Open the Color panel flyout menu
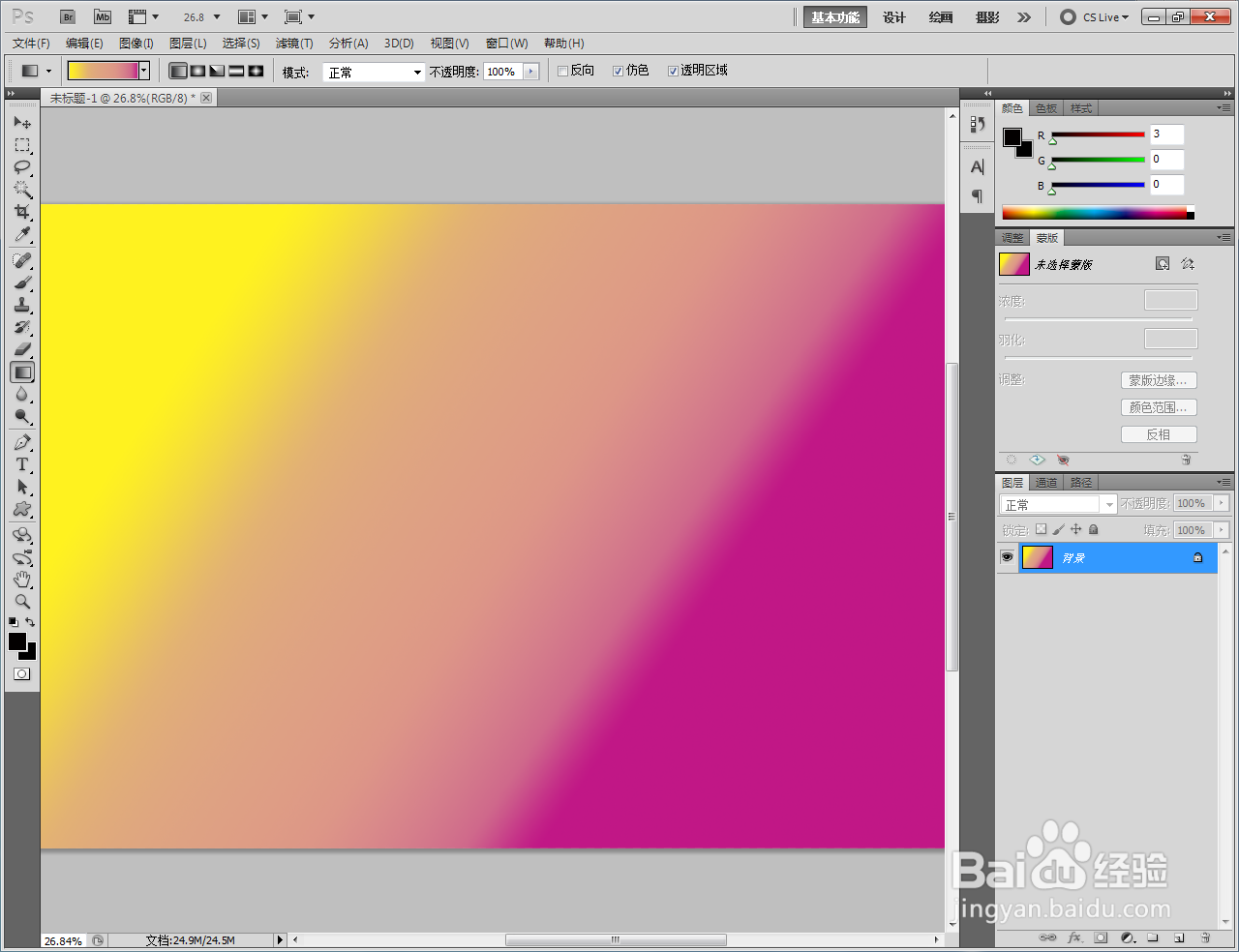 [x=1224, y=108]
